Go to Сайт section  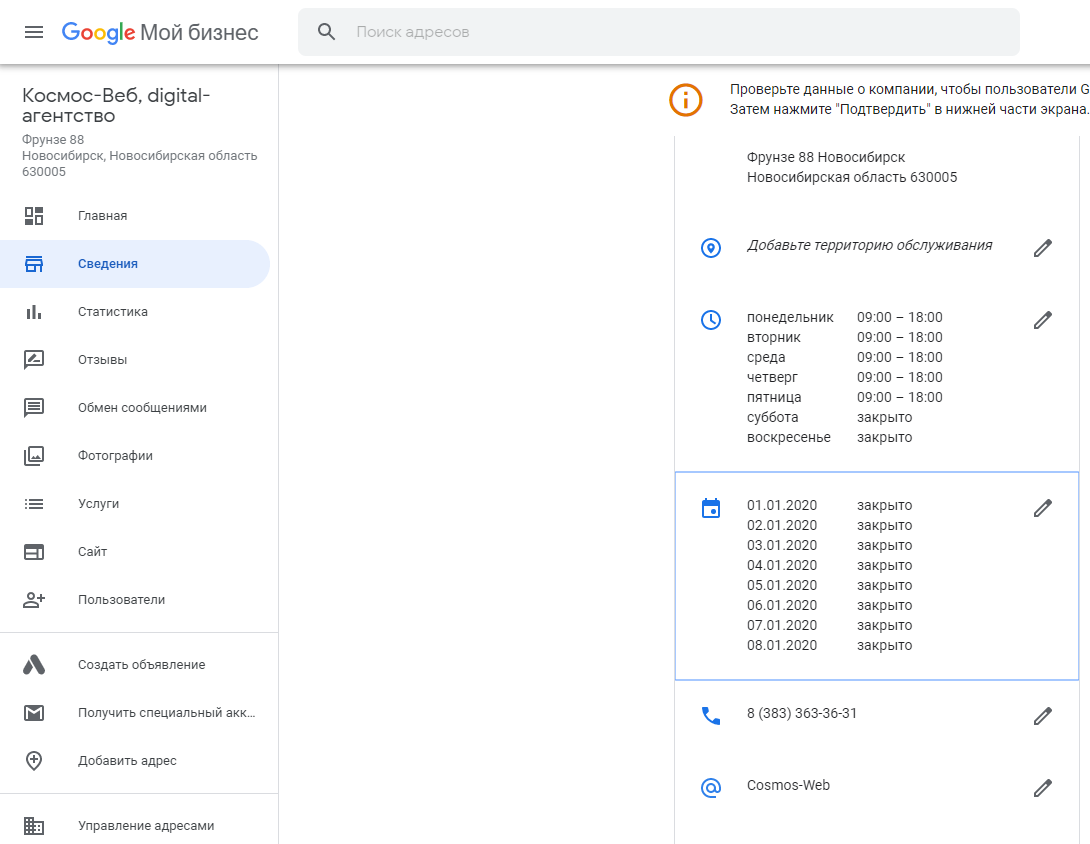point(135,551)
